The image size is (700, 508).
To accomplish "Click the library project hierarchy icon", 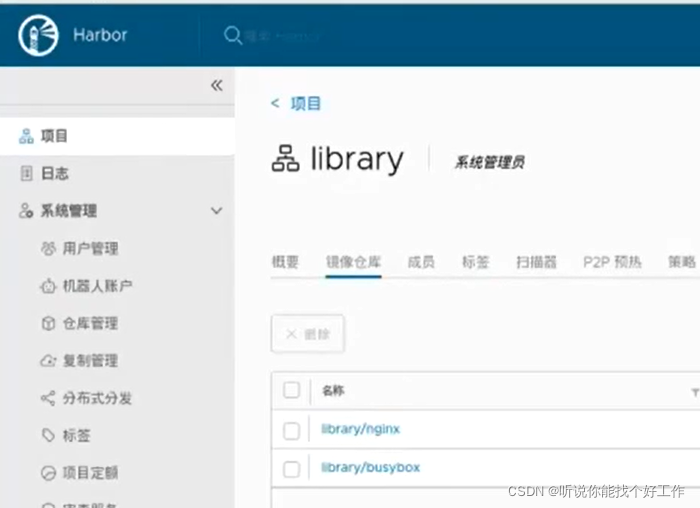I will 285,158.
